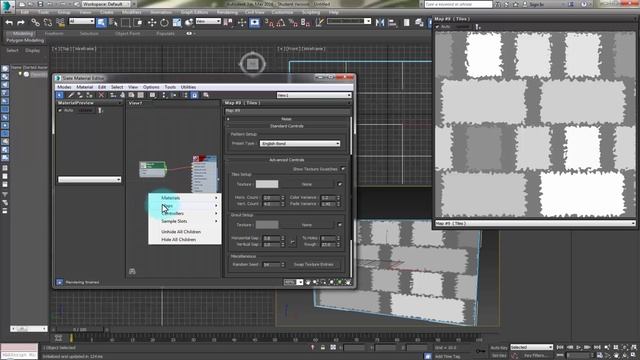Toggle Show Texture Swatches checkbox
640x360 pixels.
pyautogui.click(x=343, y=169)
